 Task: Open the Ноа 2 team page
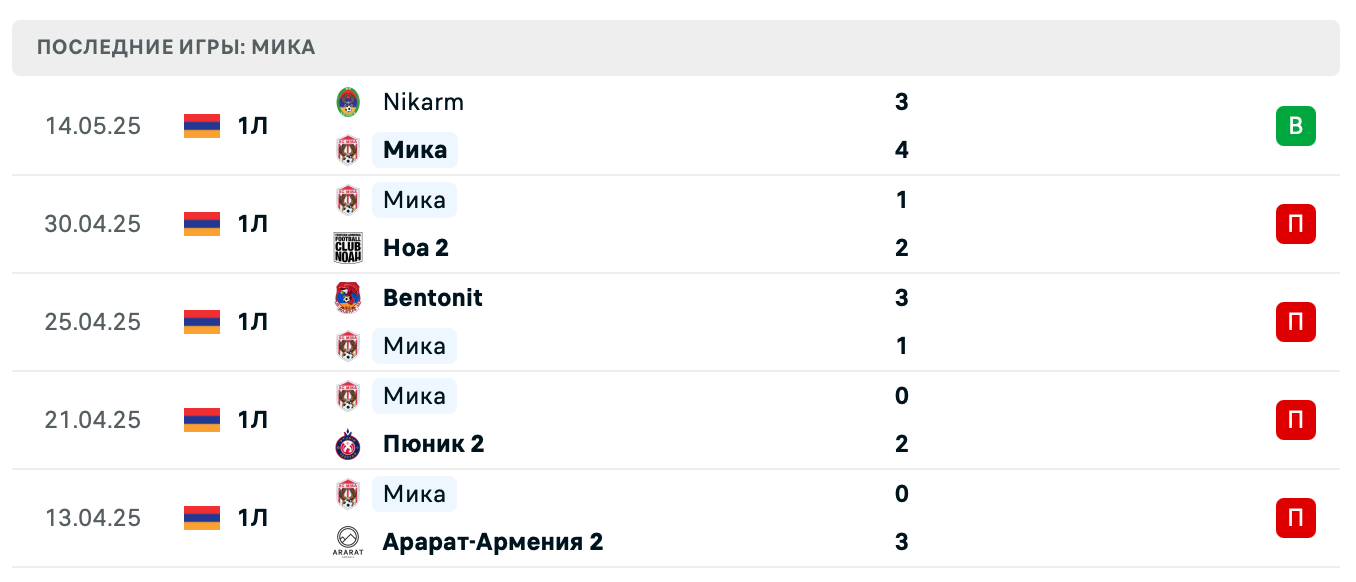point(415,248)
